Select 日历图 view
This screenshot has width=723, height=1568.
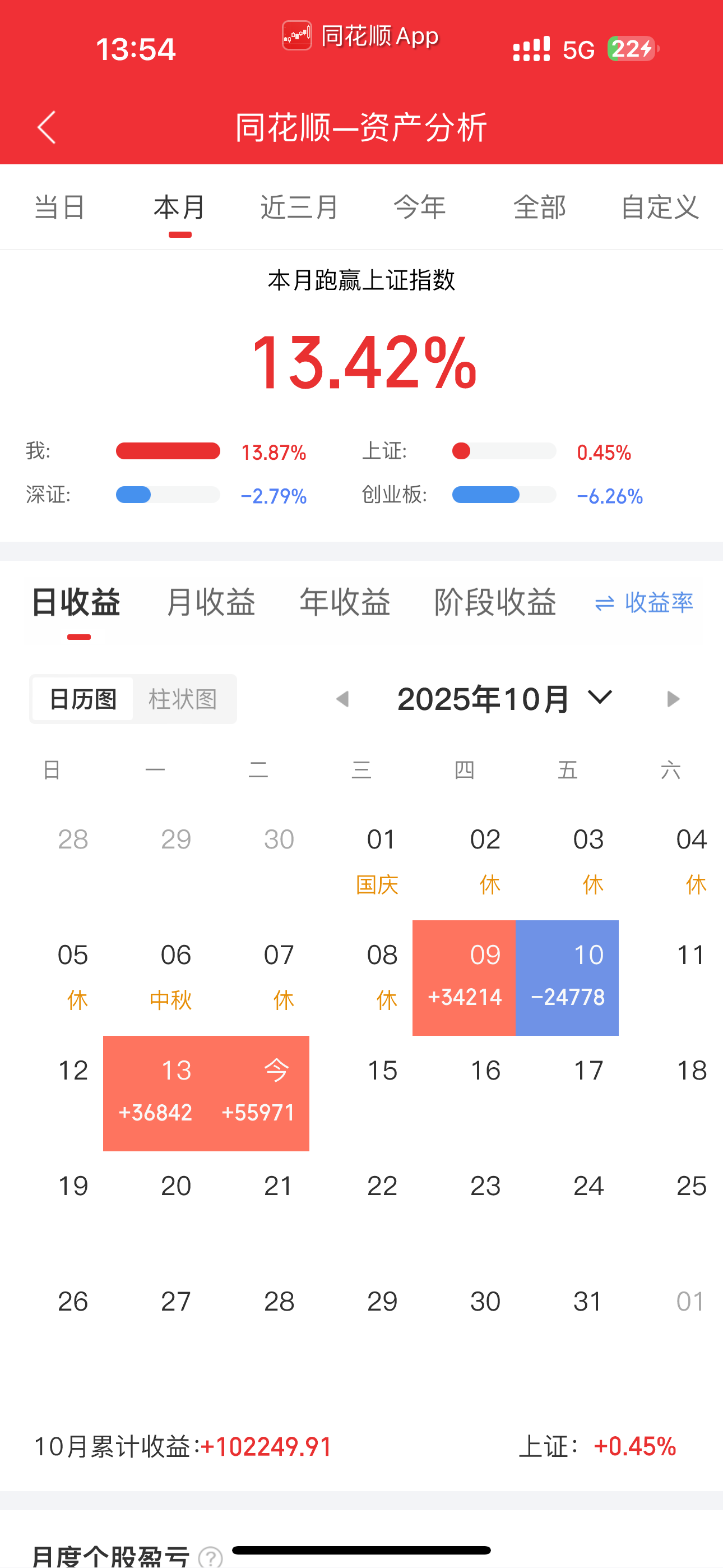pos(83,699)
